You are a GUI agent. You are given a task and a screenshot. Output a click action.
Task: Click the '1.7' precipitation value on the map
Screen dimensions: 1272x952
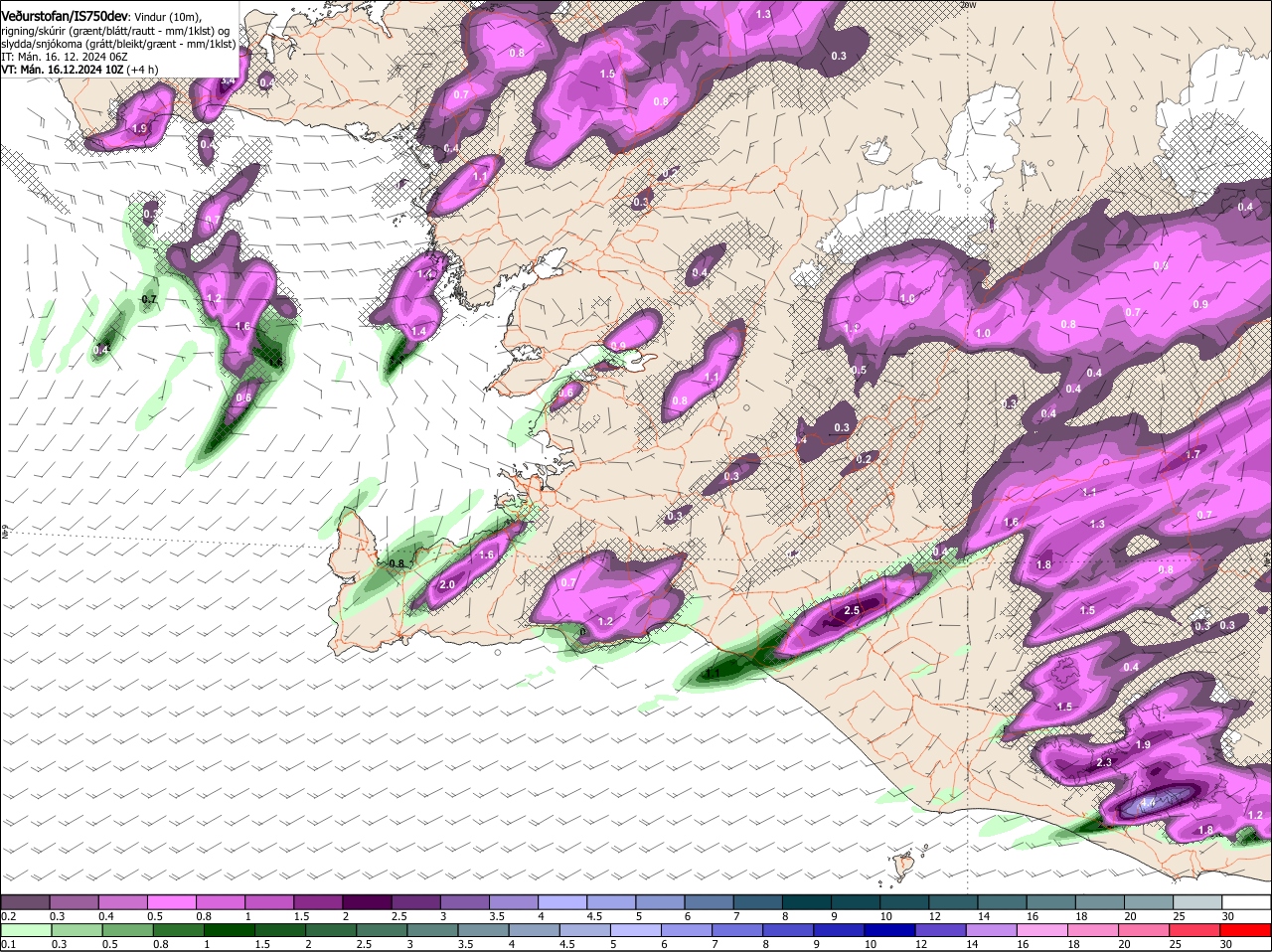pos(1192,454)
